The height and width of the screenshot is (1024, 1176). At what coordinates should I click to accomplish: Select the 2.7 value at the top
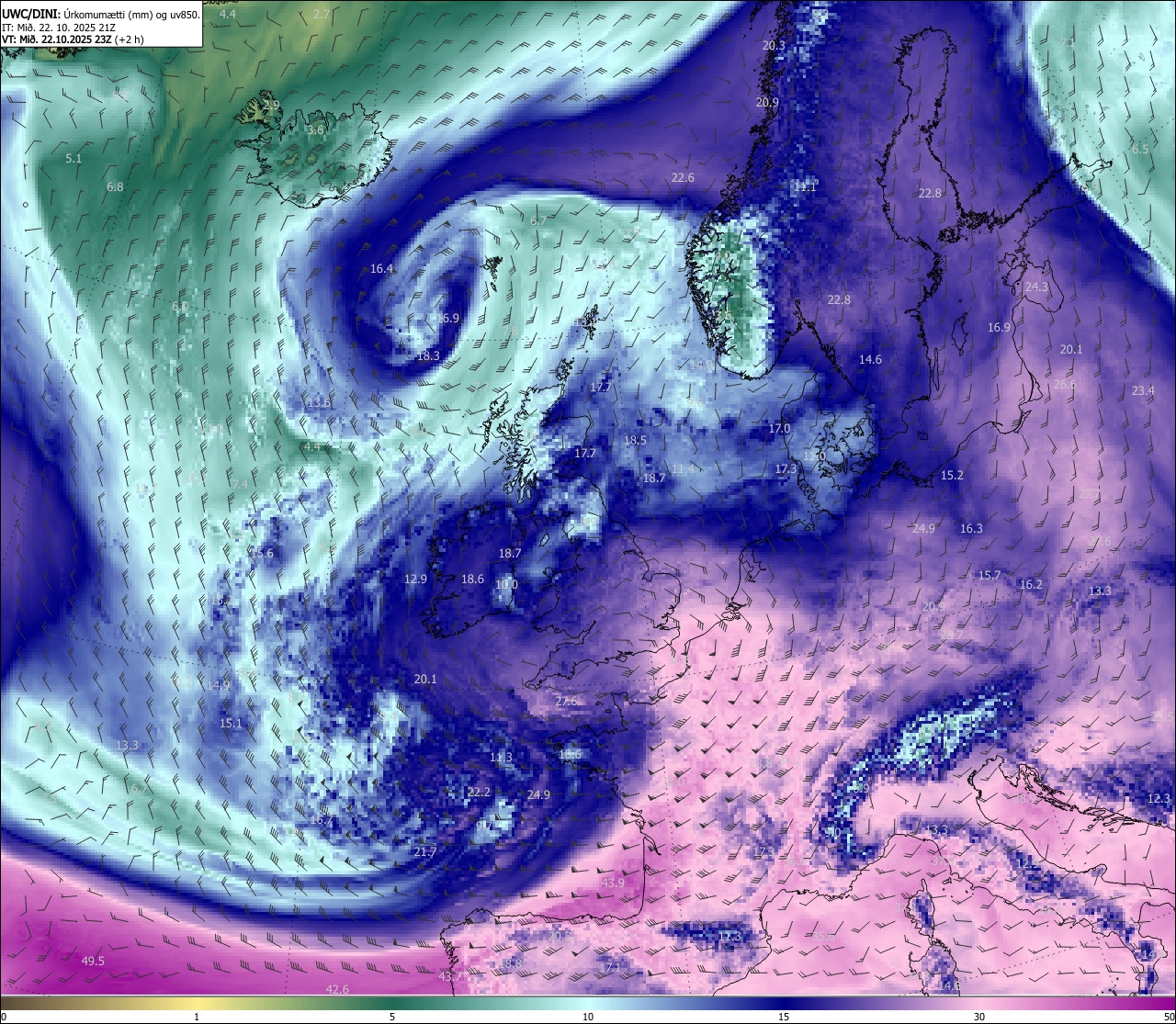point(322,15)
